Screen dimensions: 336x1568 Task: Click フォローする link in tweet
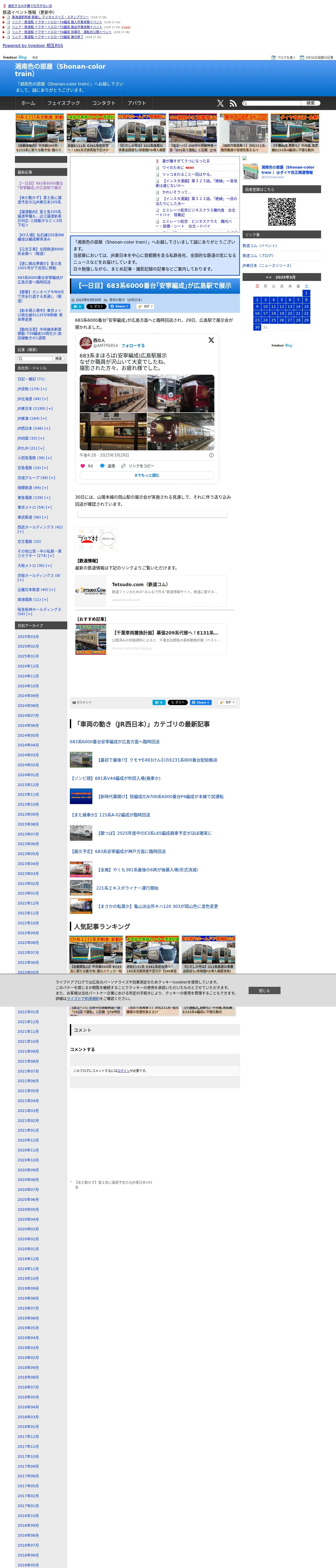point(133,345)
